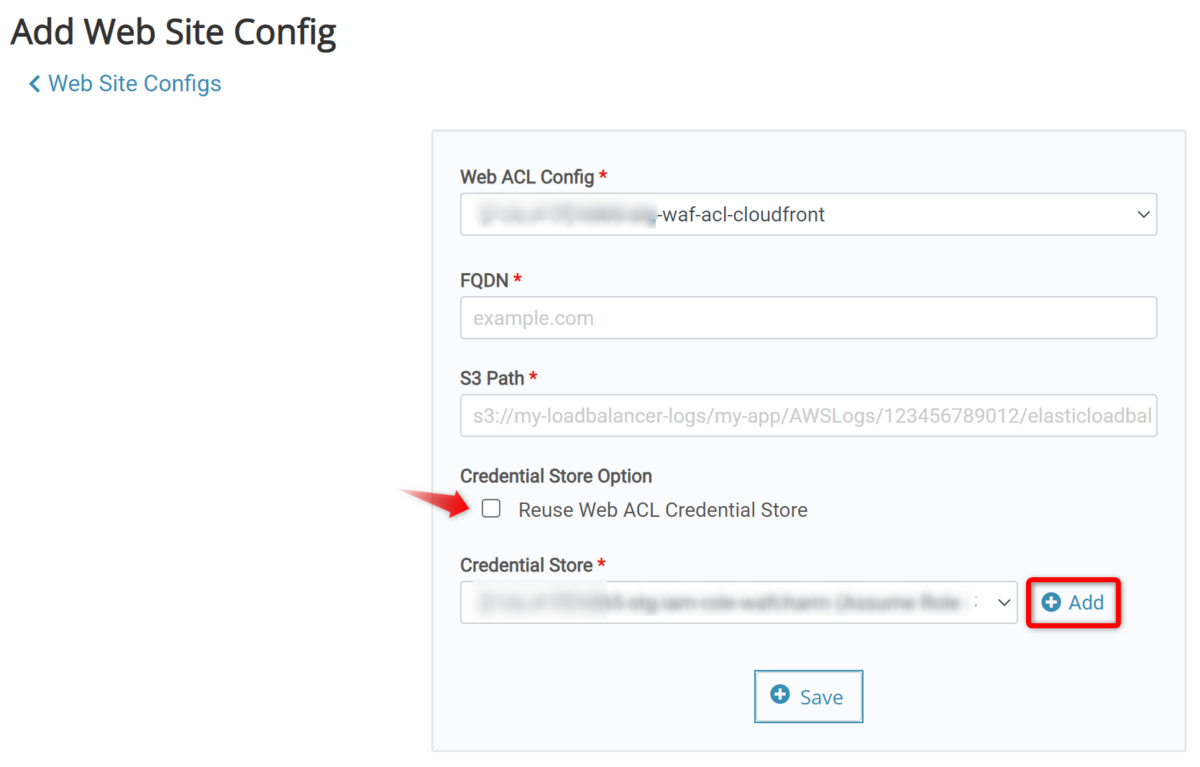
Task: Click the plus icon on Add button
Action: (1051, 602)
